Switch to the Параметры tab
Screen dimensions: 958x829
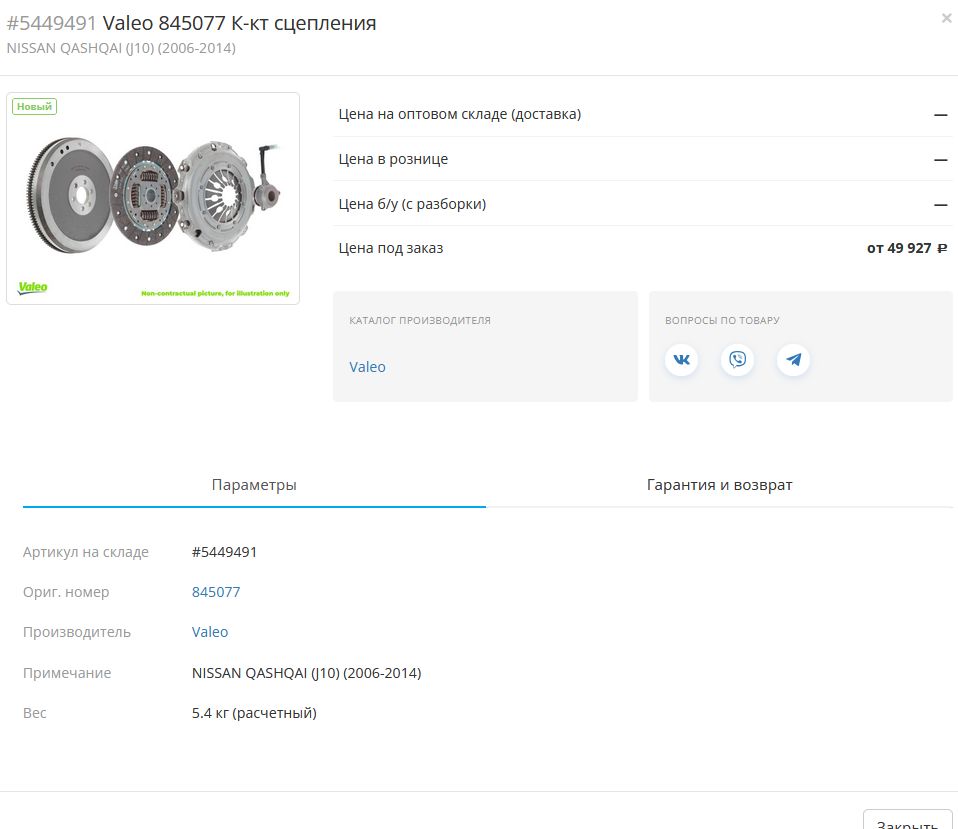click(254, 485)
